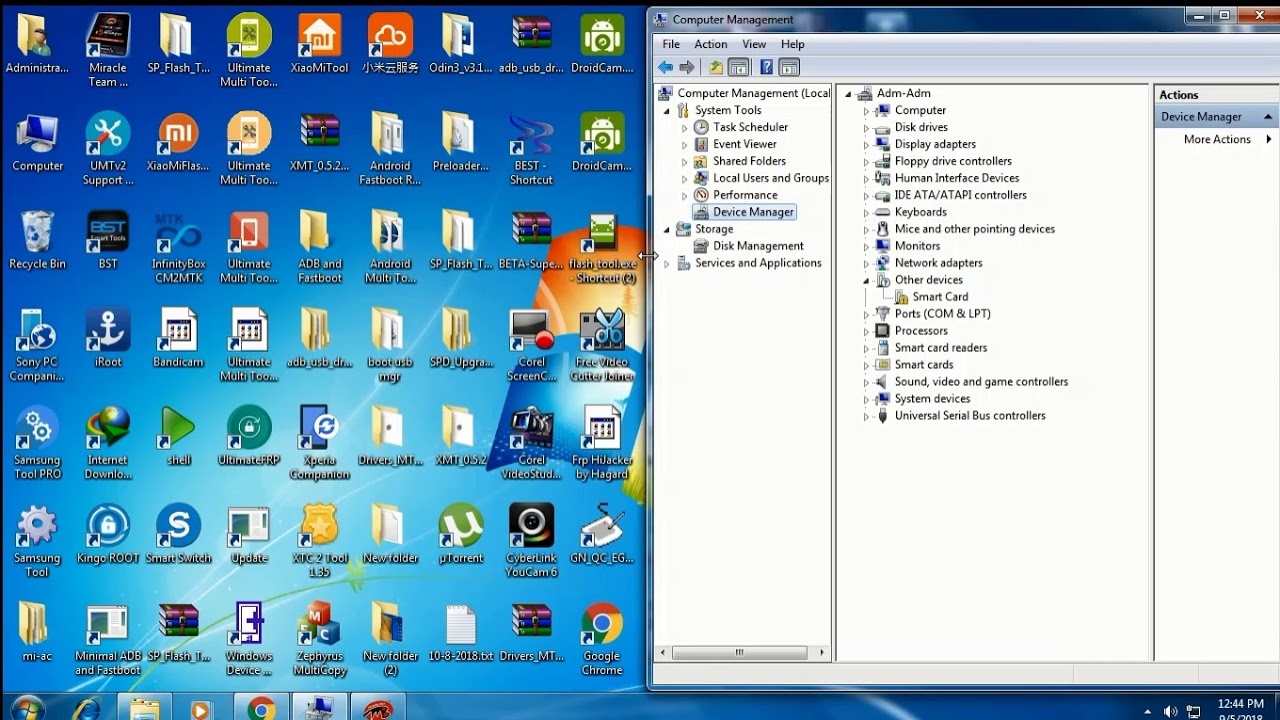Image resolution: width=1280 pixels, height=720 pixels.
Task: Open 10-8-2018.txt file
Action: 461,632
